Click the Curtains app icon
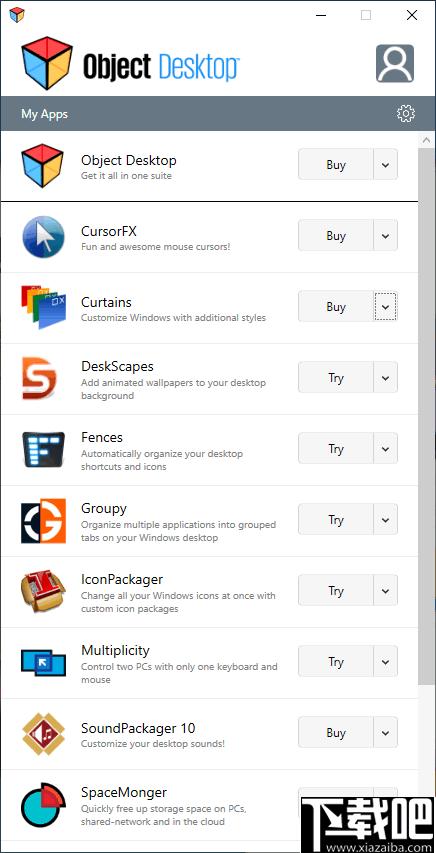 (x=44, y=307)
